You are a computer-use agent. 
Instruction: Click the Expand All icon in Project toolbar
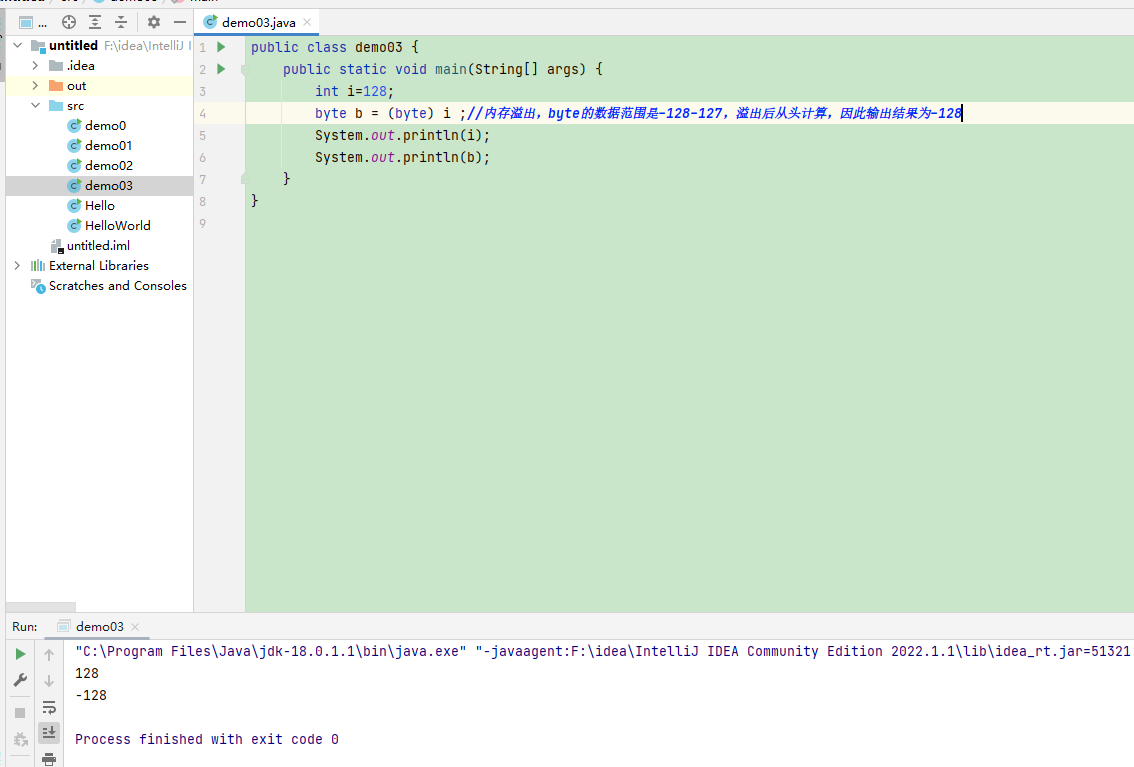pos(95,22)
